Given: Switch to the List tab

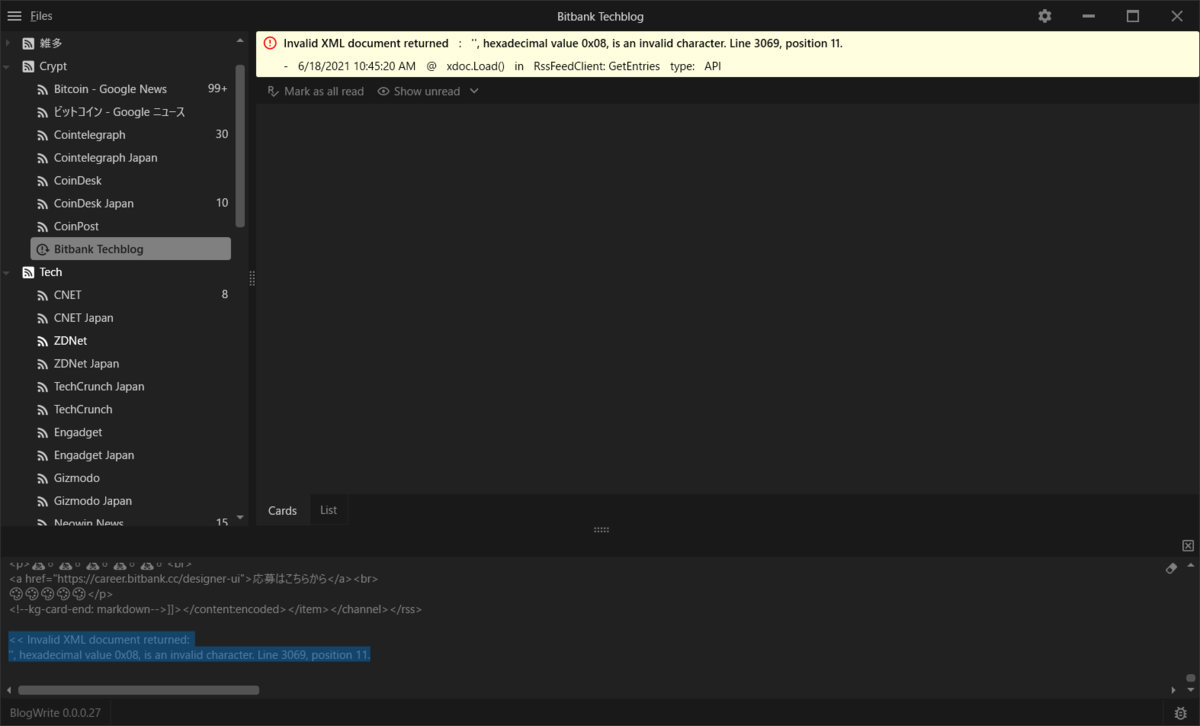Looking at the screenshot, I should coord(329,510).
